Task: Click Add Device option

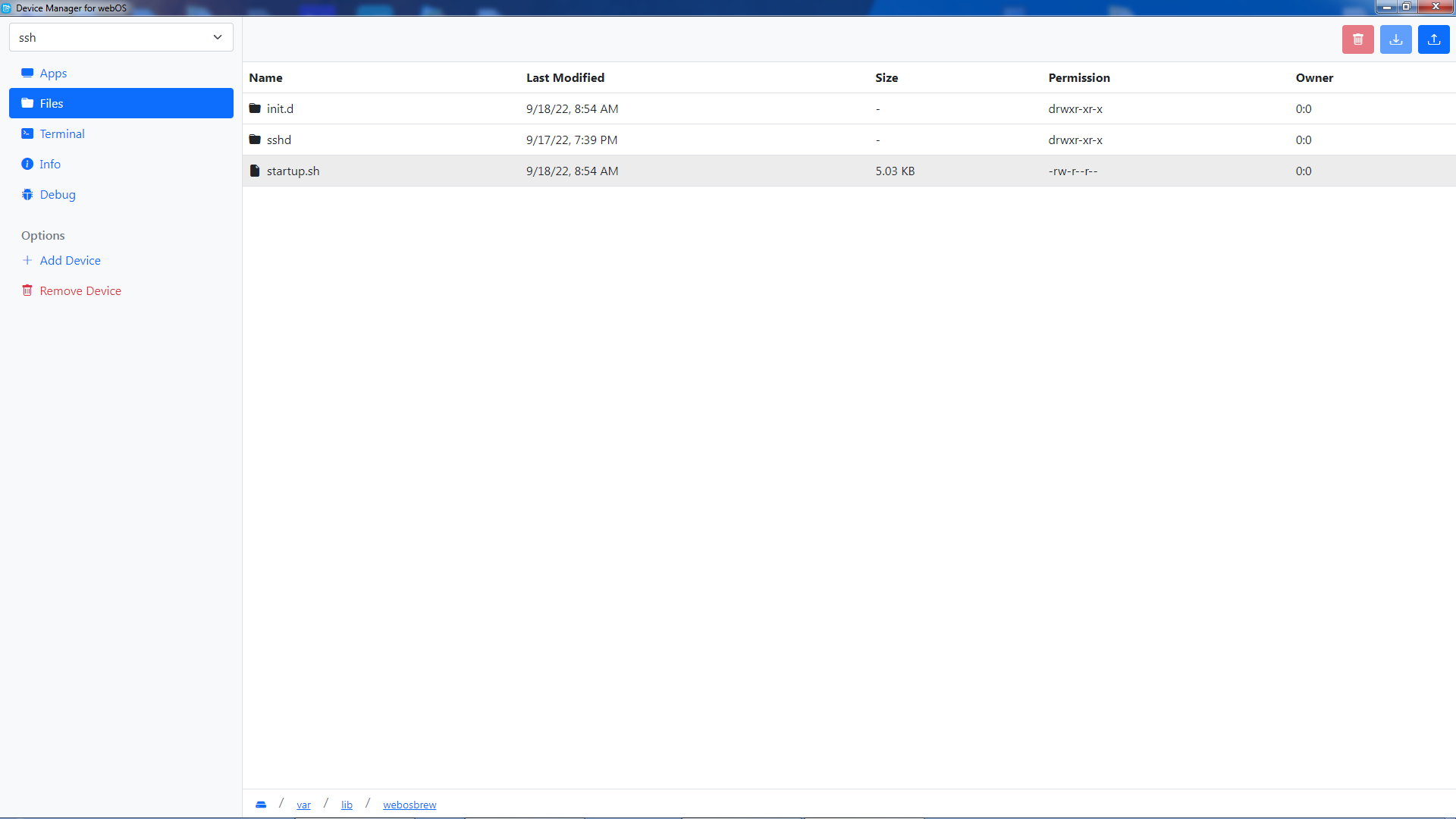Action: 70,260
